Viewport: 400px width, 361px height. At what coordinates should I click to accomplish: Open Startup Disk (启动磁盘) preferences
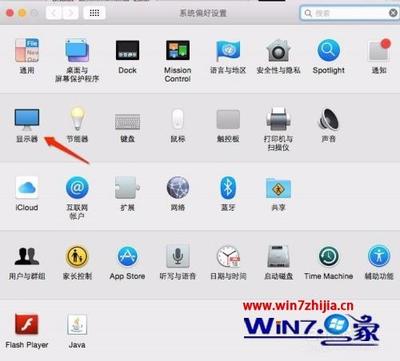click(278, 257)
